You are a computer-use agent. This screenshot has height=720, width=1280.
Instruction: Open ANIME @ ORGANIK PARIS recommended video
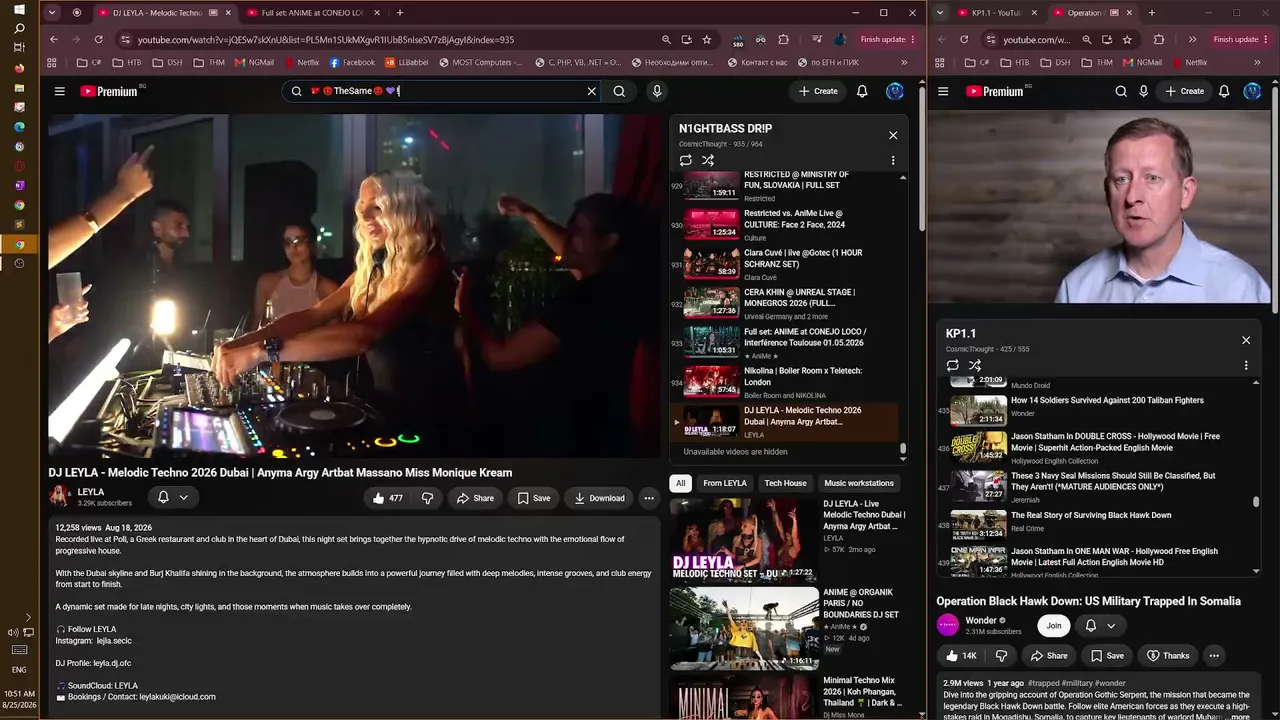pyautogui.click(x=790, y=628)
